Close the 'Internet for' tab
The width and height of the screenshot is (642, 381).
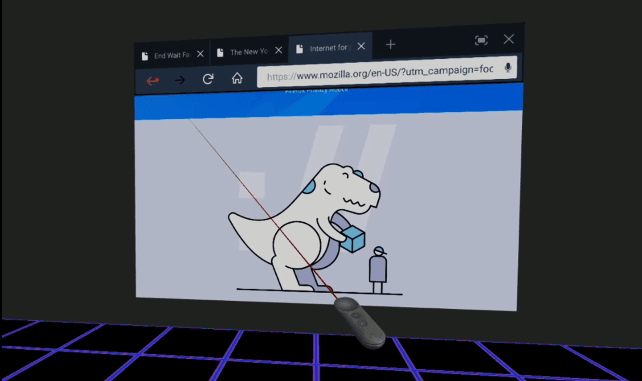click(x=361, y=46)
